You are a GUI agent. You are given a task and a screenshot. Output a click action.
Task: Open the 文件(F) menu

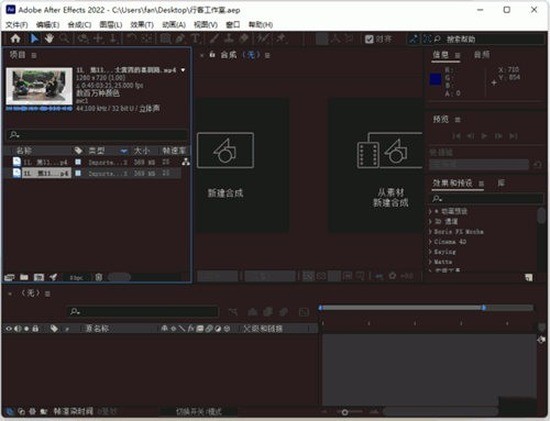[x=16, y=25]
